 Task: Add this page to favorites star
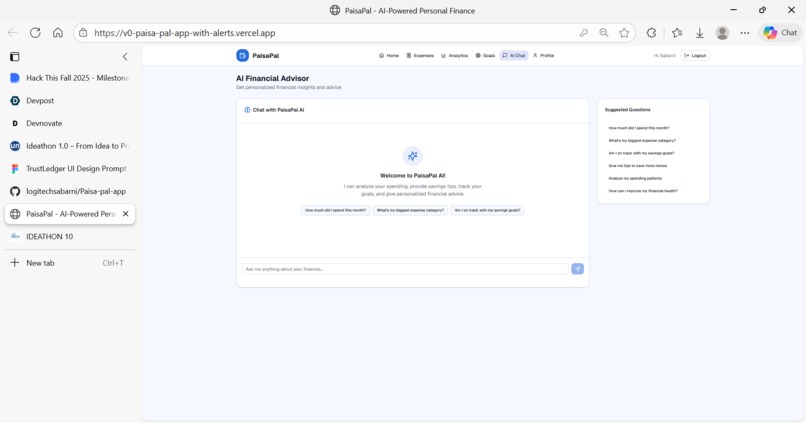(624, 33)
